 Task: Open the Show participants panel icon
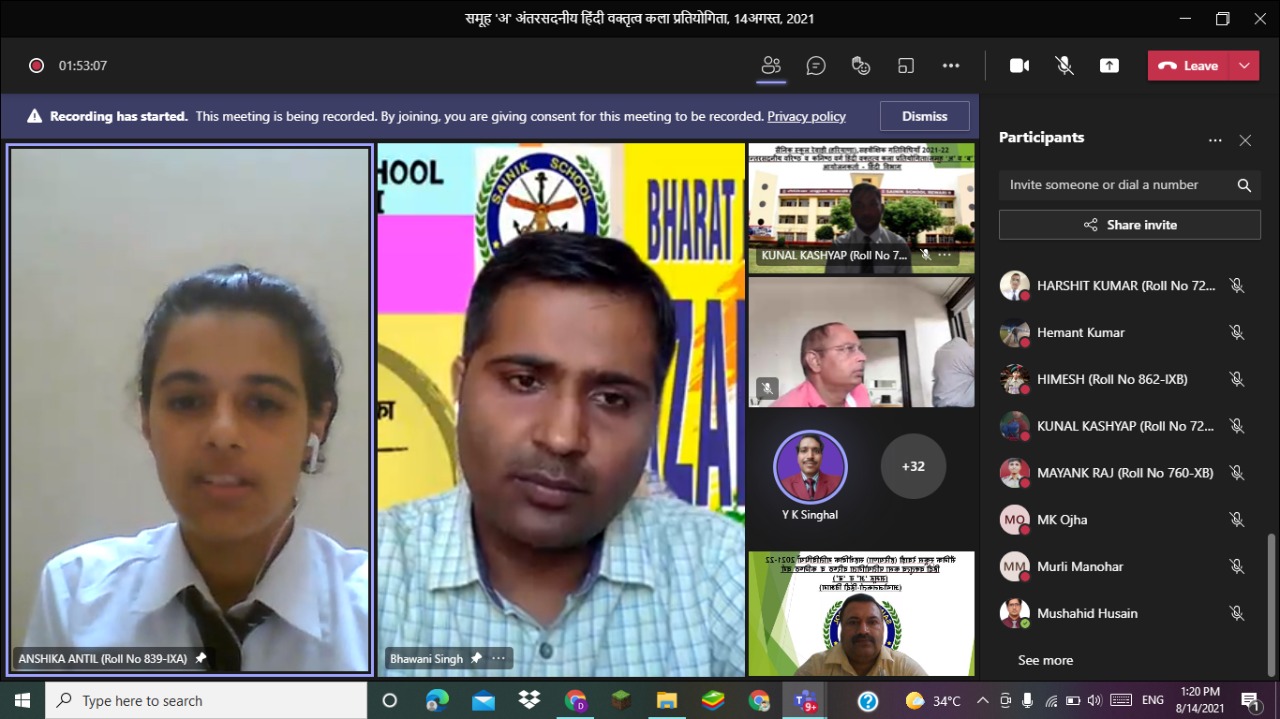click(x=770, y=66)
